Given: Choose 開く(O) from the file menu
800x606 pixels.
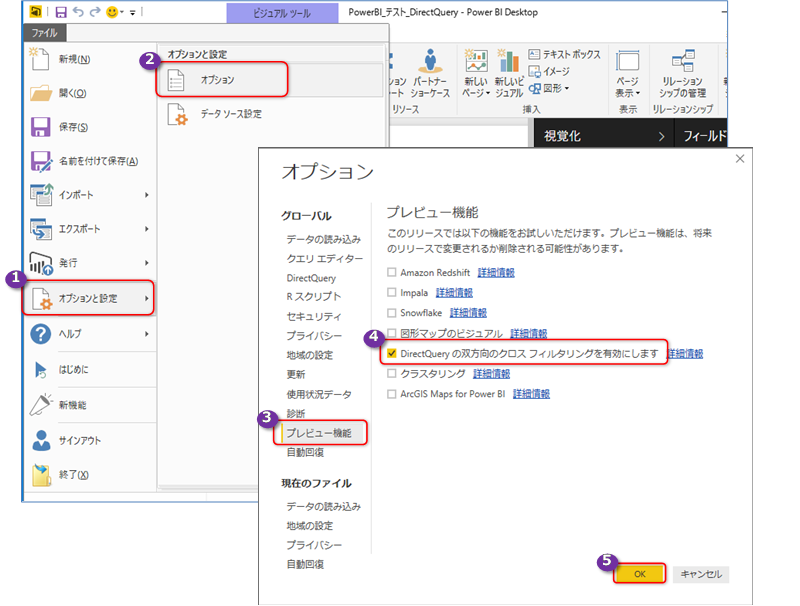Looking at the screenshot, I should (x=72, y=93).
